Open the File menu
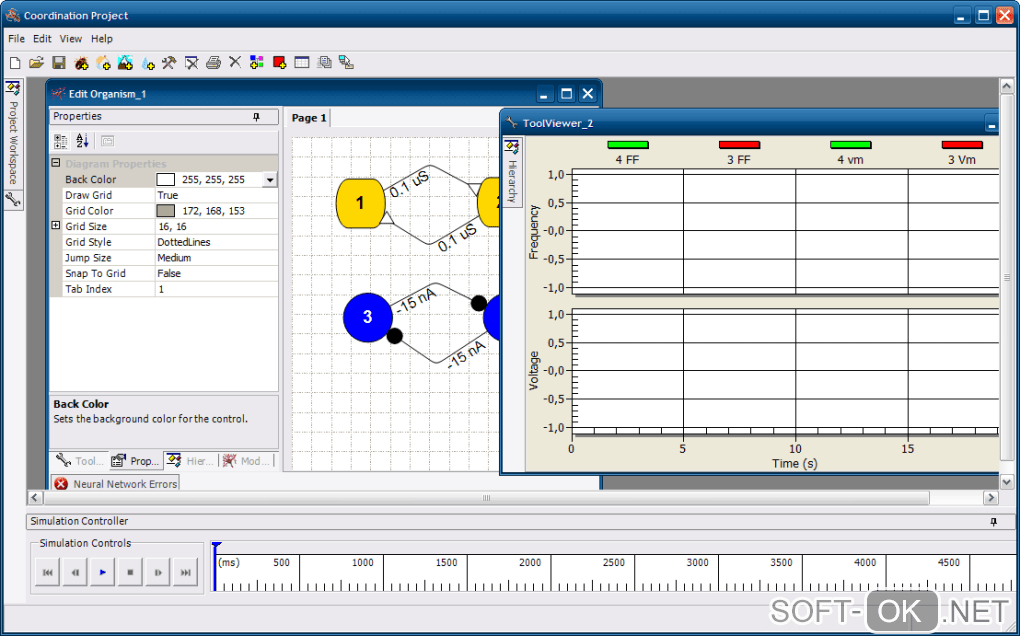 click(x=16, y=38)
